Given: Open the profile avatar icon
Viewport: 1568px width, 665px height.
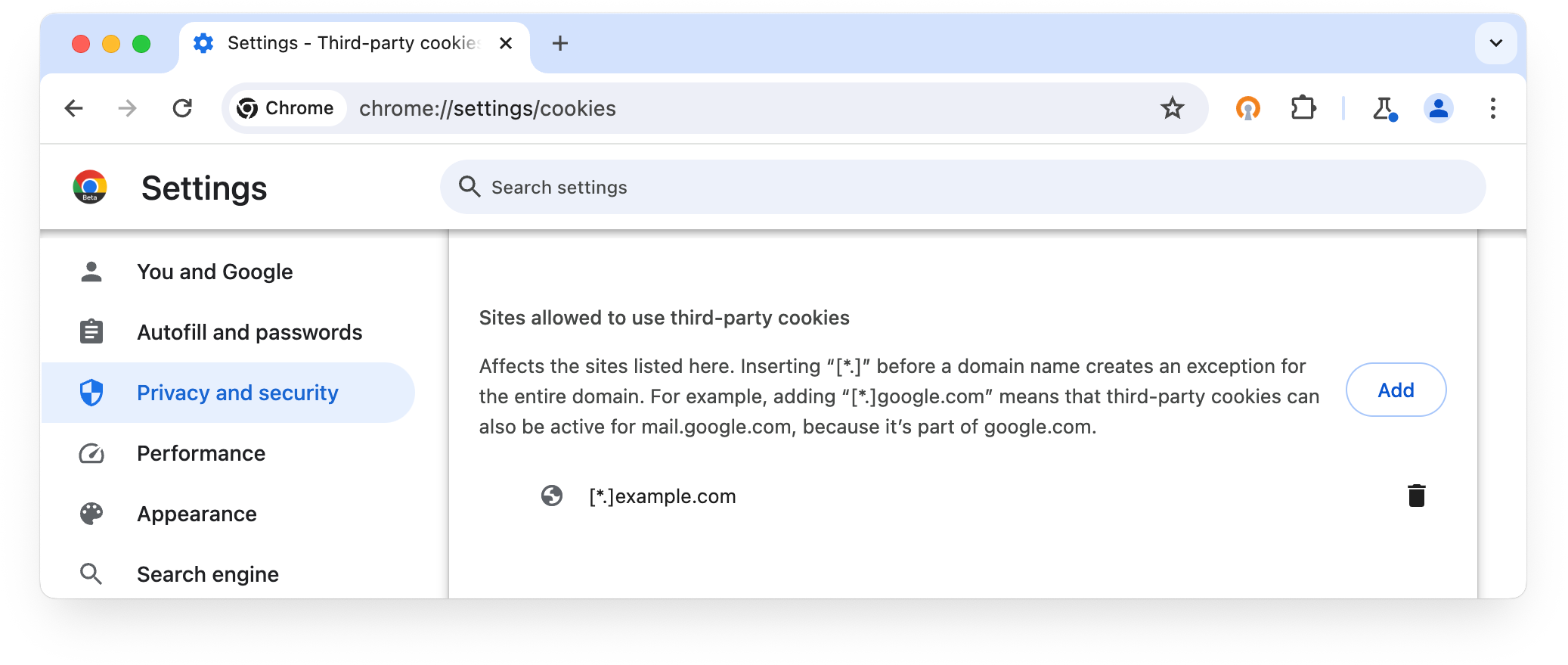Looking at the screenshot, I should 1439,108.
